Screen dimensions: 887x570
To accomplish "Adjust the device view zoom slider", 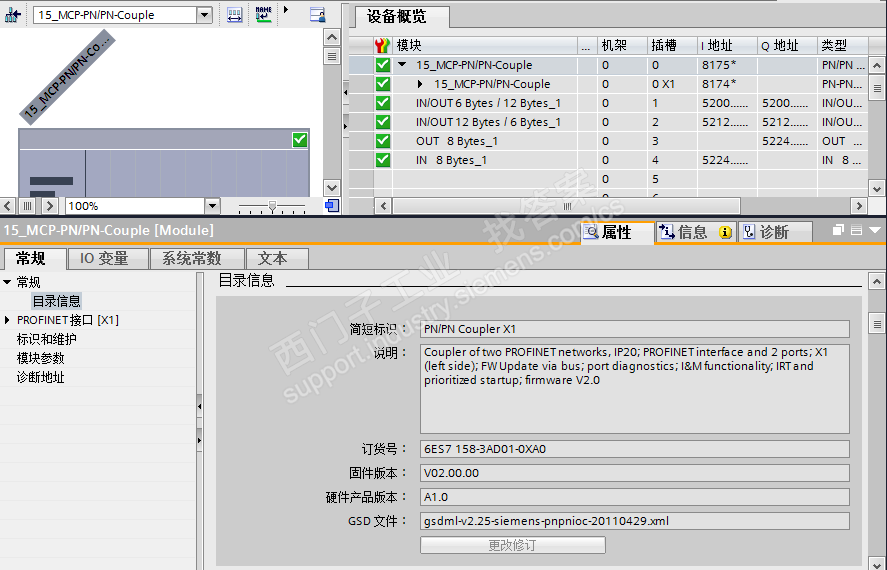I will tap(272, 206).
